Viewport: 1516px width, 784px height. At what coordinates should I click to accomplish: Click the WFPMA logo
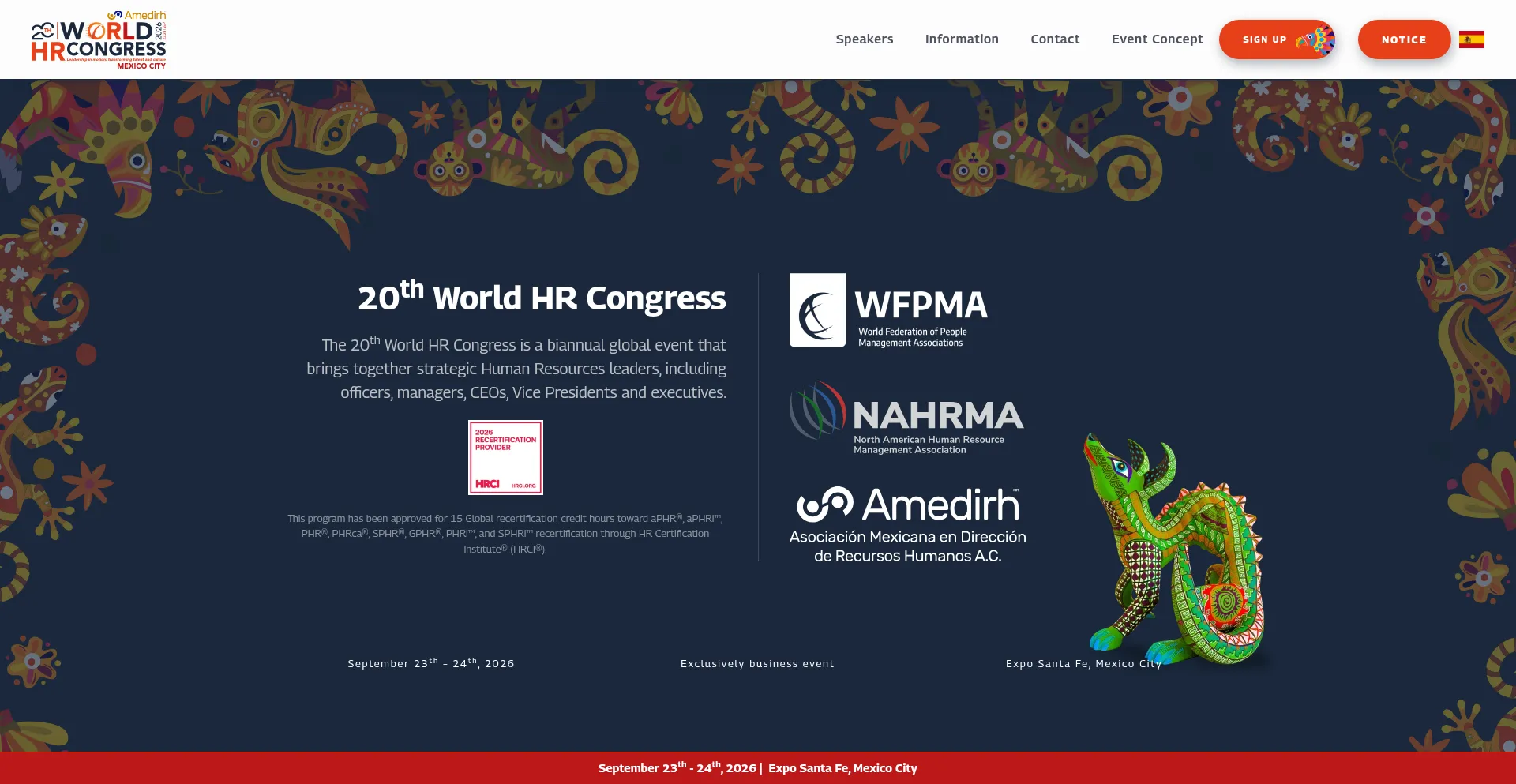[889, 310]
